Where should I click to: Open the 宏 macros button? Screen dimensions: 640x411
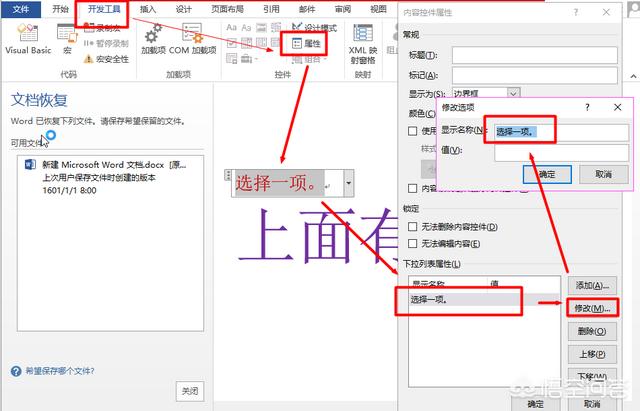coord(67,39)
